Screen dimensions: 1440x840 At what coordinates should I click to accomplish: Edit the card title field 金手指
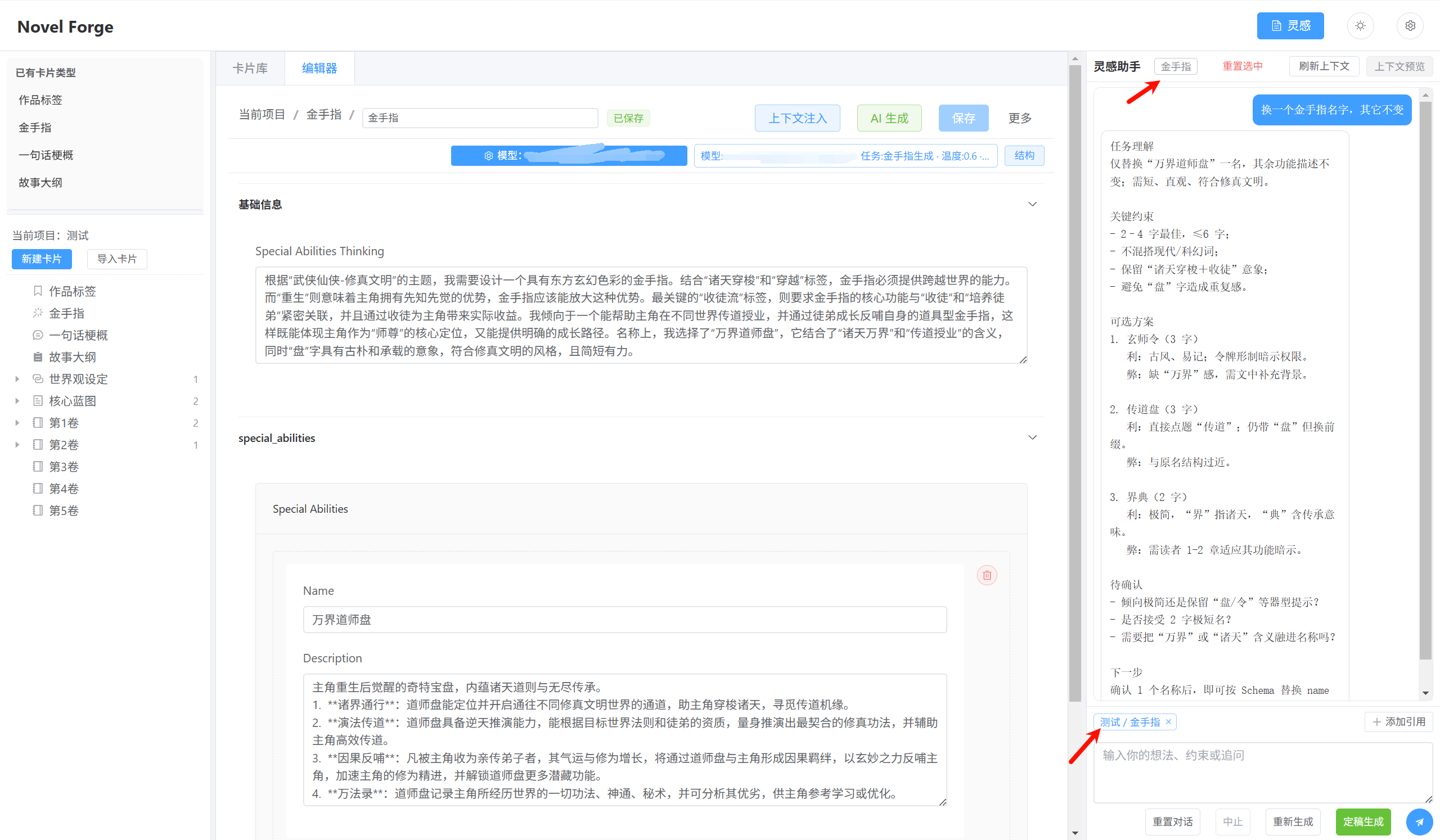point(480,118)
